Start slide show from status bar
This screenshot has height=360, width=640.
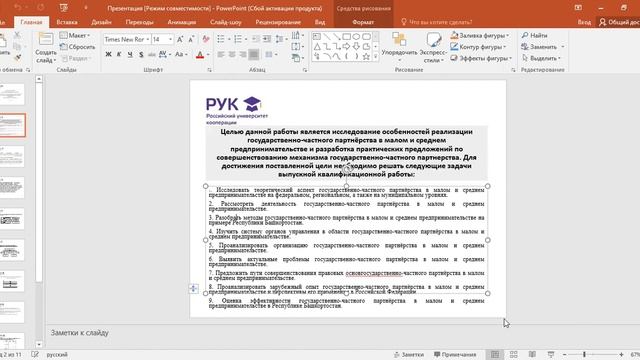551,354
